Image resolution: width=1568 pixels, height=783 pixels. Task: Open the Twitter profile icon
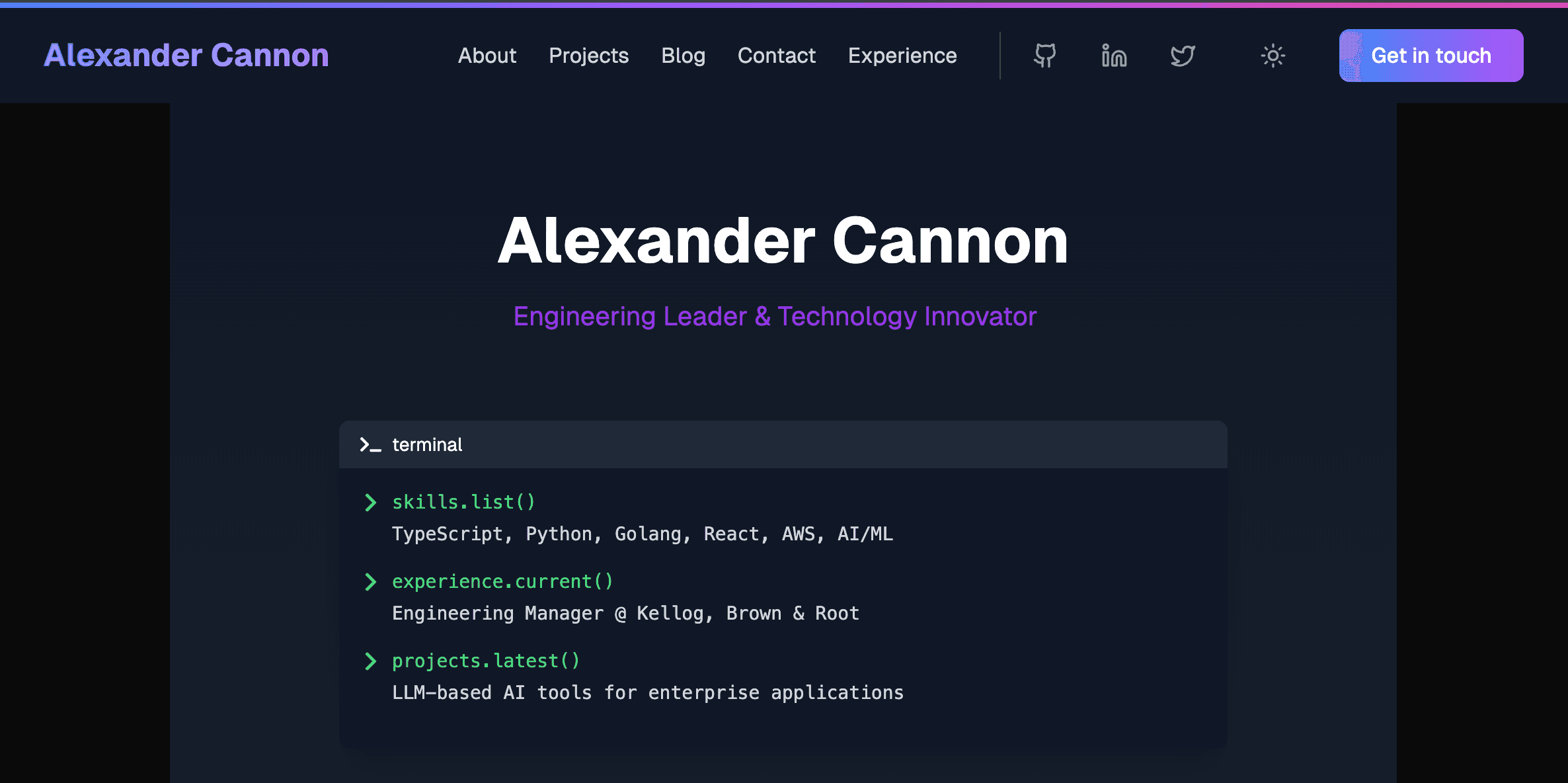point(1183,56)
